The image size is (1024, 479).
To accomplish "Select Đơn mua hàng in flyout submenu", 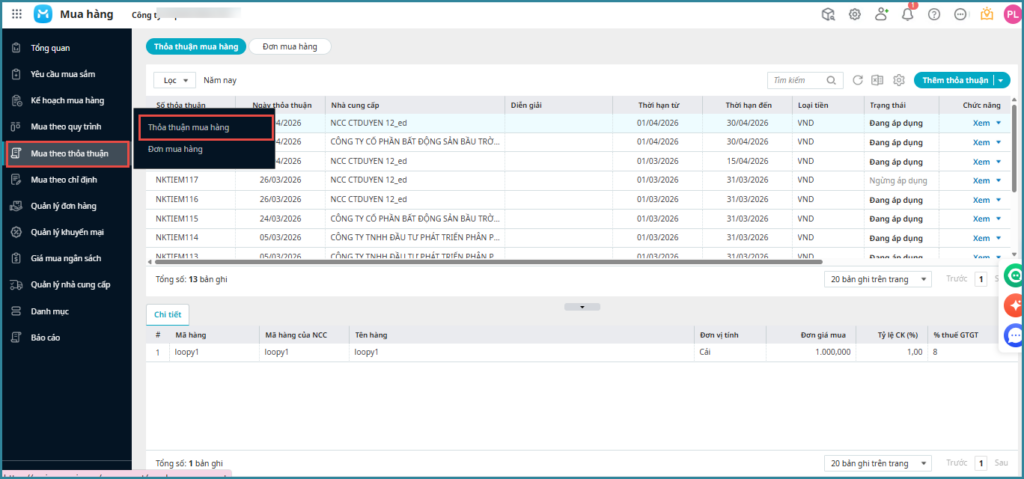I will [175, 149].
